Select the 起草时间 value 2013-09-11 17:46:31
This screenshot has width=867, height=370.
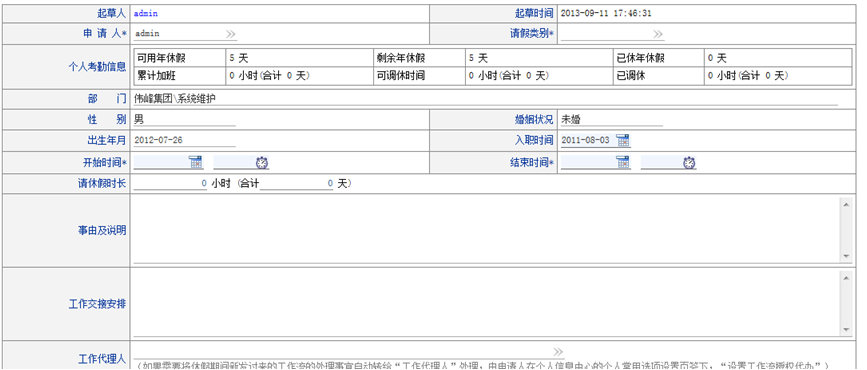pyautogui.click(x=605, y=13)
